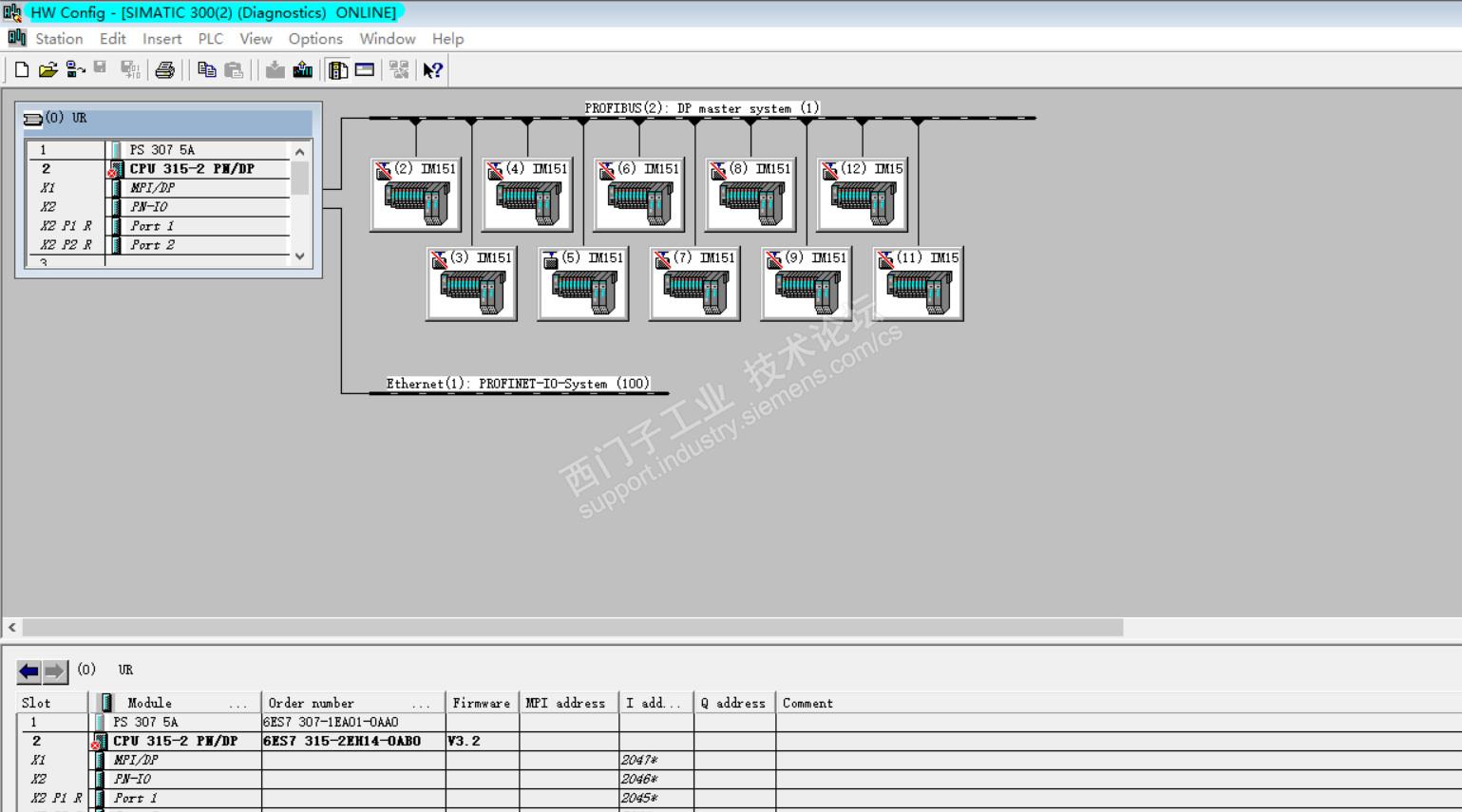Open the Insert menu

pos(162,39)
